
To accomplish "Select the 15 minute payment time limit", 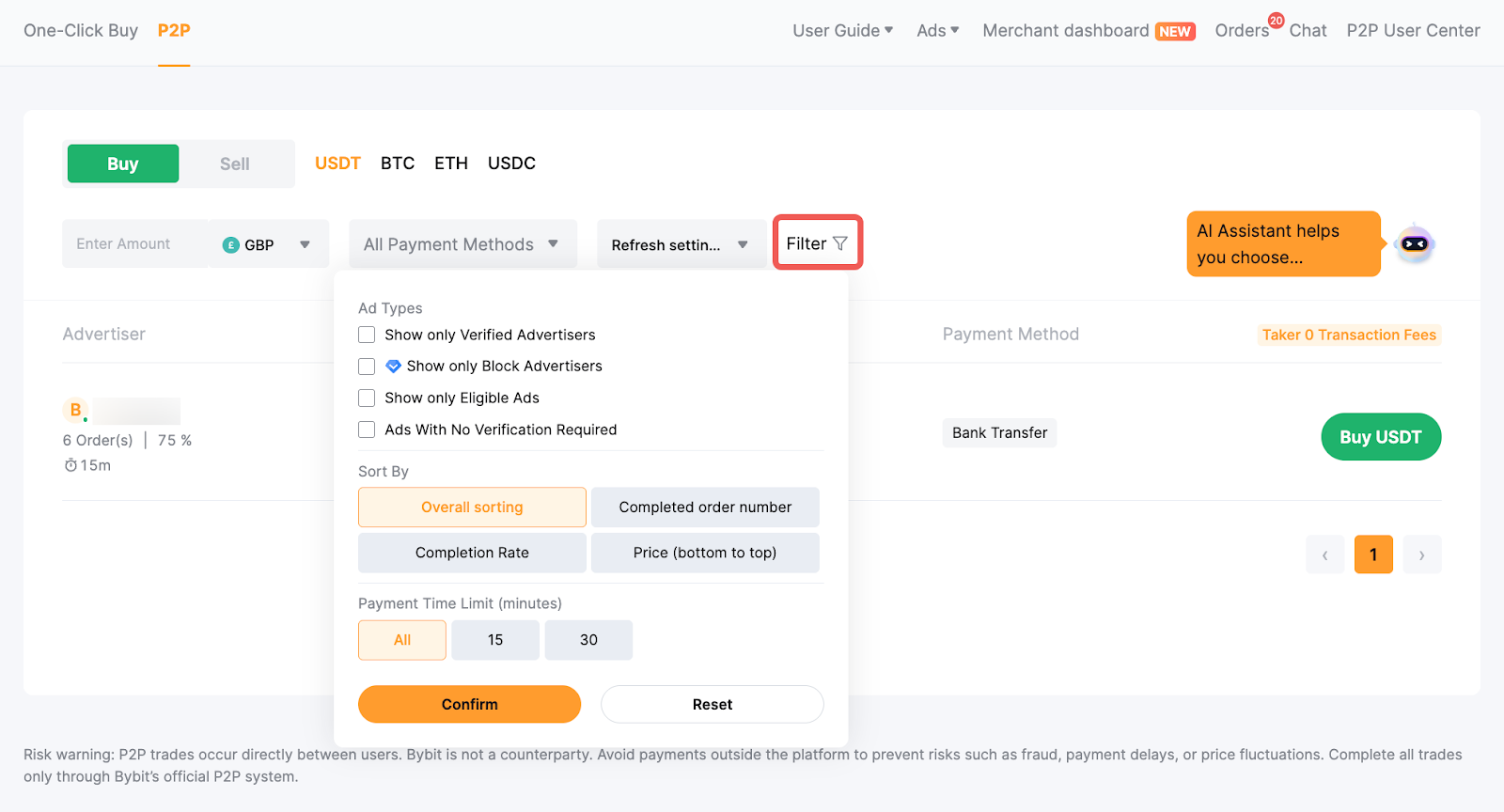I will pyautogui.click(x=495, y=640).
